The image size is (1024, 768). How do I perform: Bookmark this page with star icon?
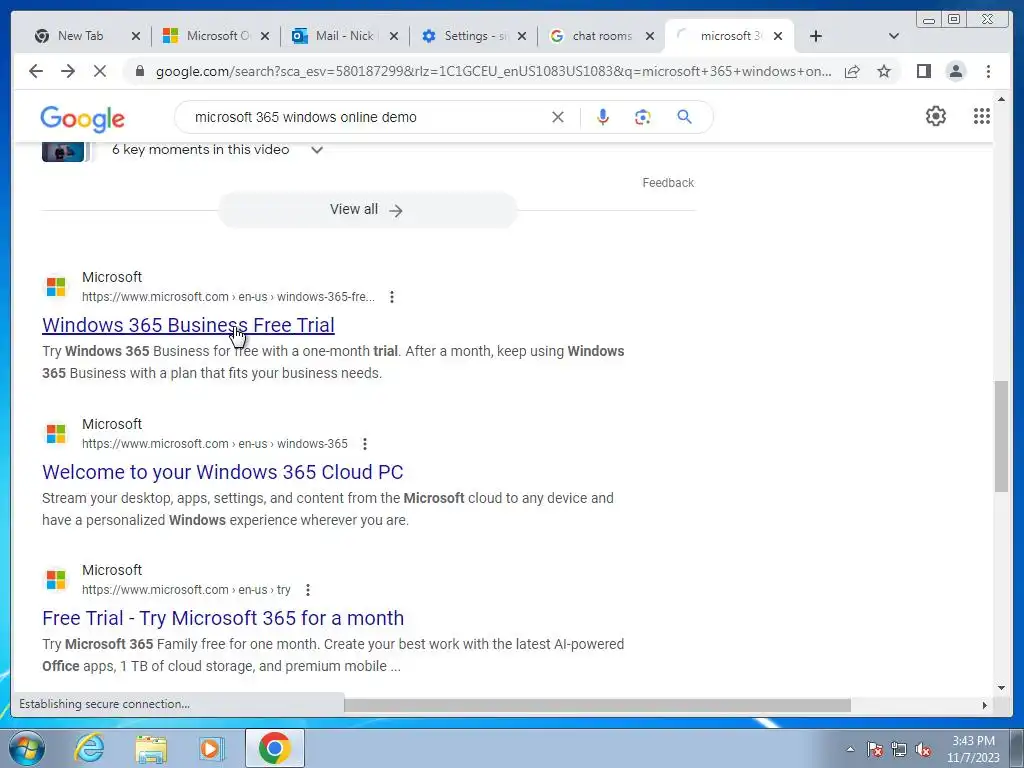tap(884, 71)
